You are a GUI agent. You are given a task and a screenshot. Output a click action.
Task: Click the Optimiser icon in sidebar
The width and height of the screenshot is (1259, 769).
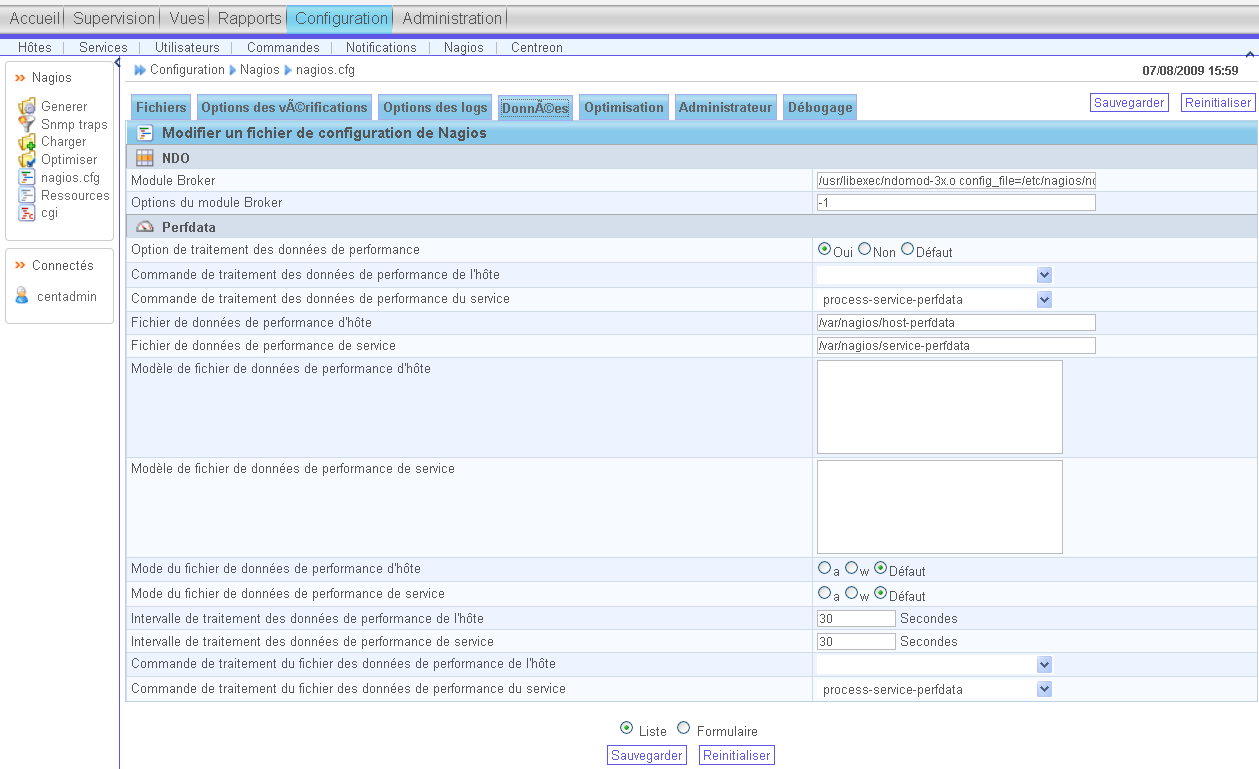pyautogui.click(x=27, y=160)
